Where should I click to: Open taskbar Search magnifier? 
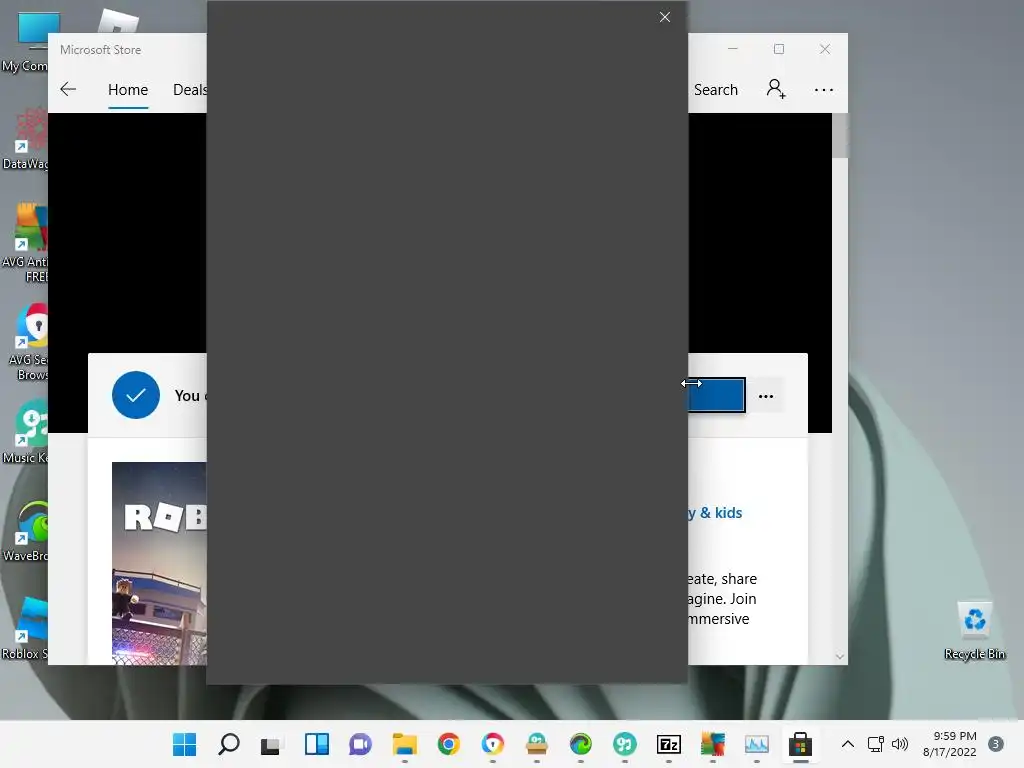point(229,744)
